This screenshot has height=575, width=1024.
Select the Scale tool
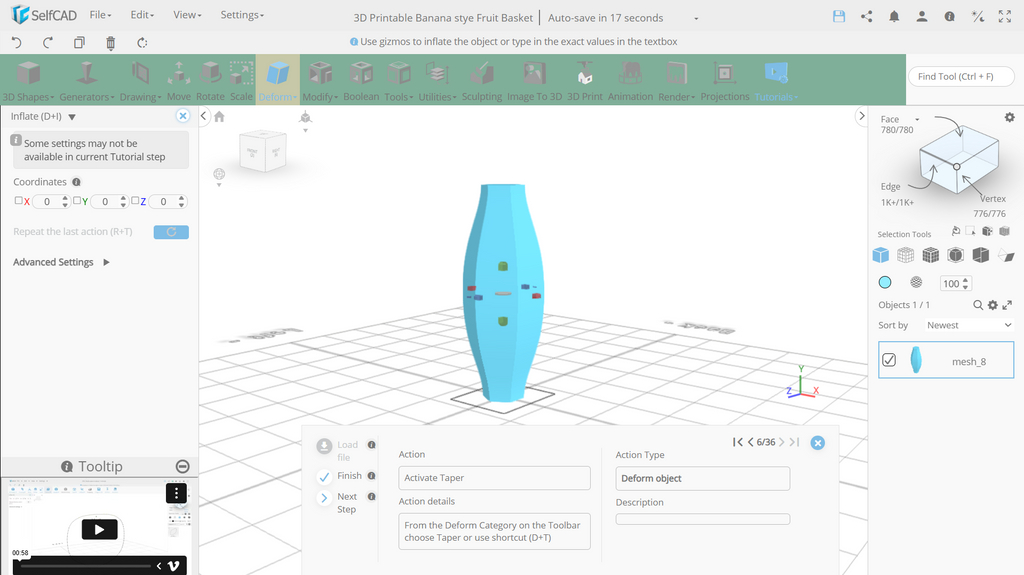(x=241, y=81)
